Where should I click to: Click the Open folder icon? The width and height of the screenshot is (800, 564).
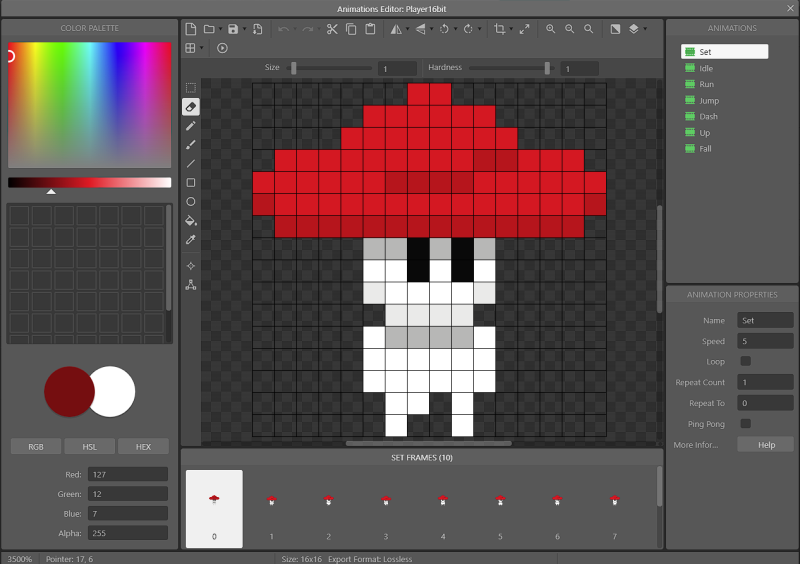pos(209,29)
